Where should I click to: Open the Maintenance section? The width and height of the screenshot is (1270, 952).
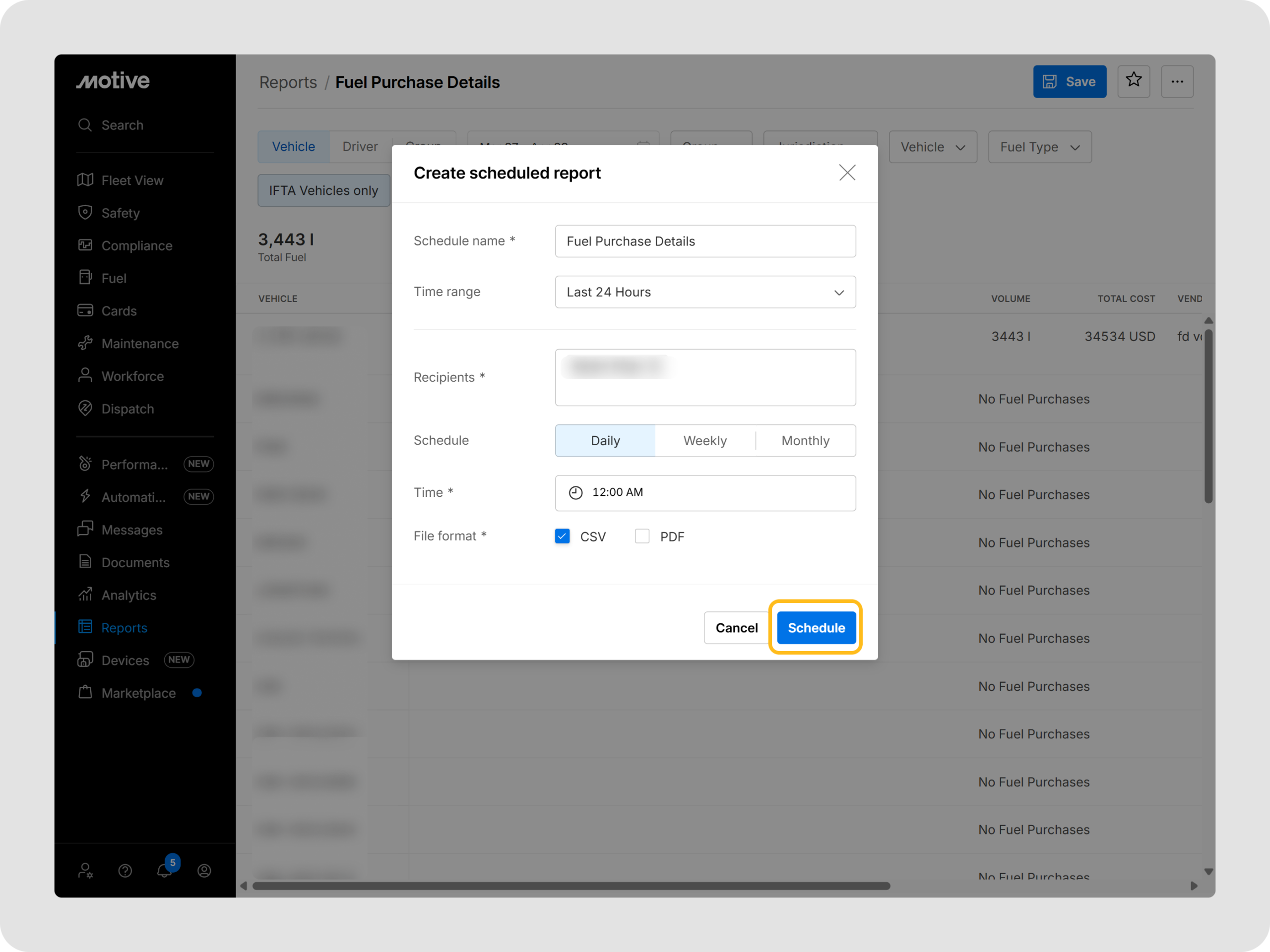click(140, 343)
